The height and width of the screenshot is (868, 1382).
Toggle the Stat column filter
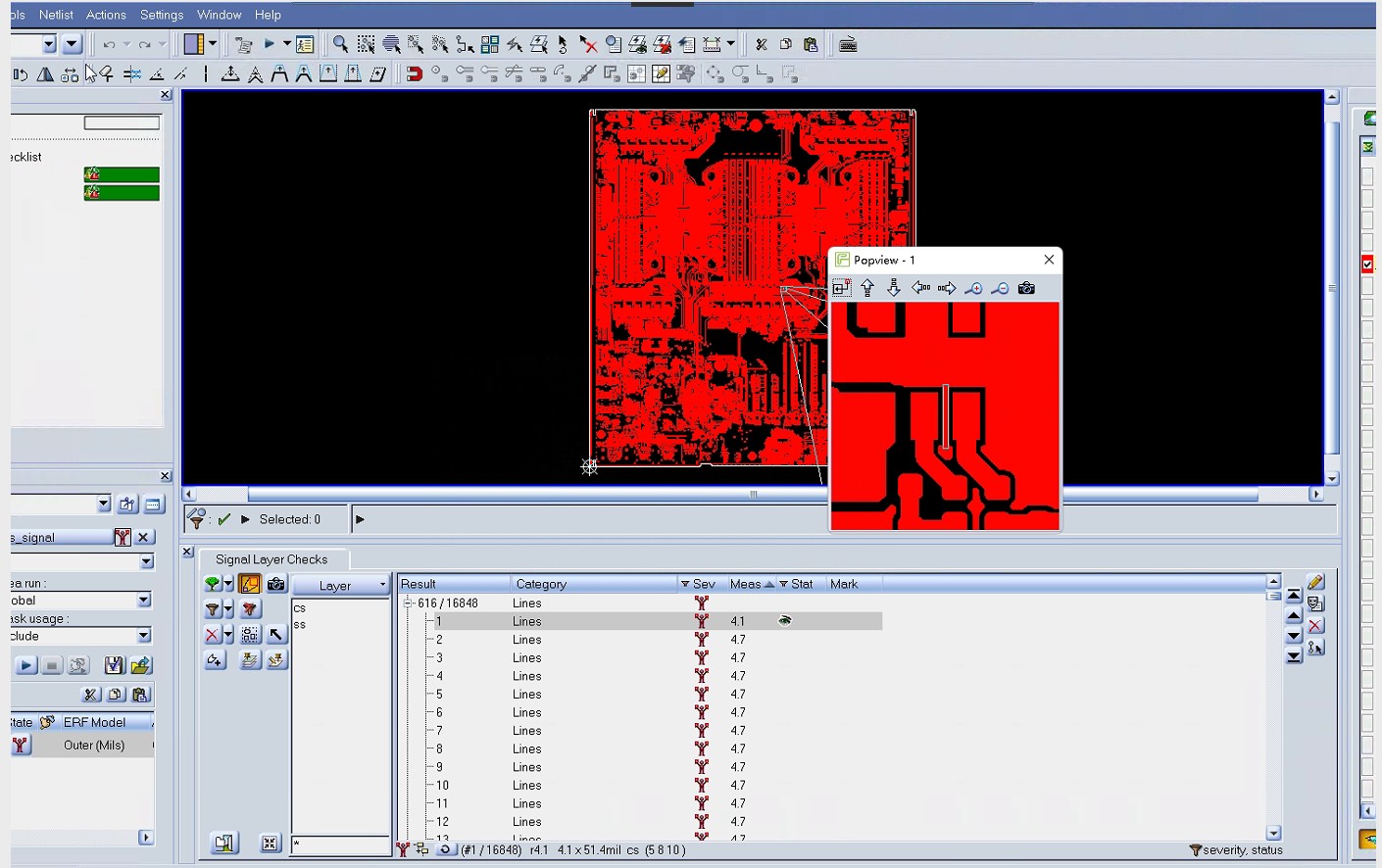click(x=784, y=584)
